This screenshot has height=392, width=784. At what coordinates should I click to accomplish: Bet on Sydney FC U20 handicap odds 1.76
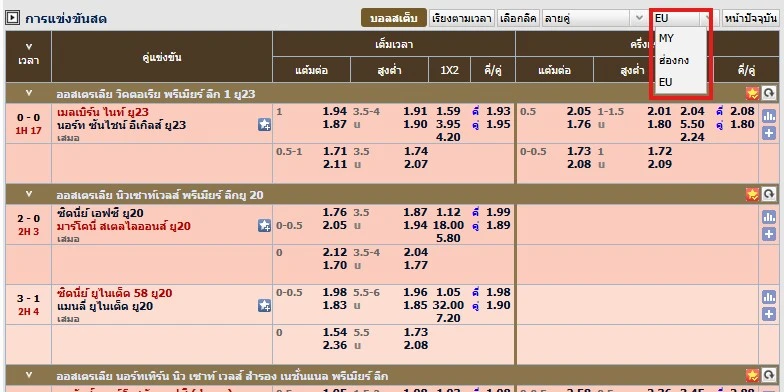[x=334, y=212]
